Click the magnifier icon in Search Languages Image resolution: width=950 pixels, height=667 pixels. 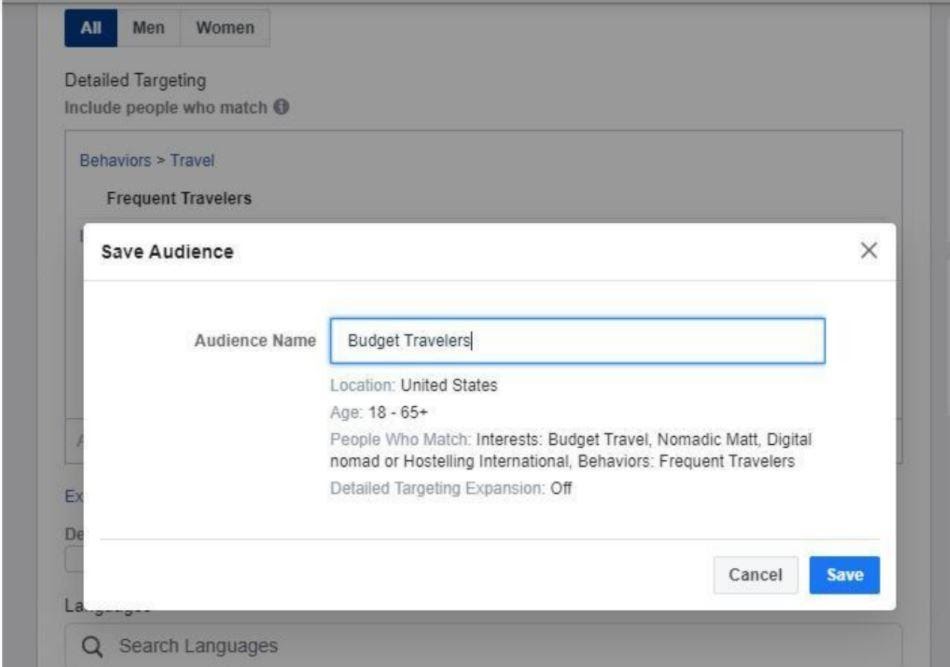92,647
